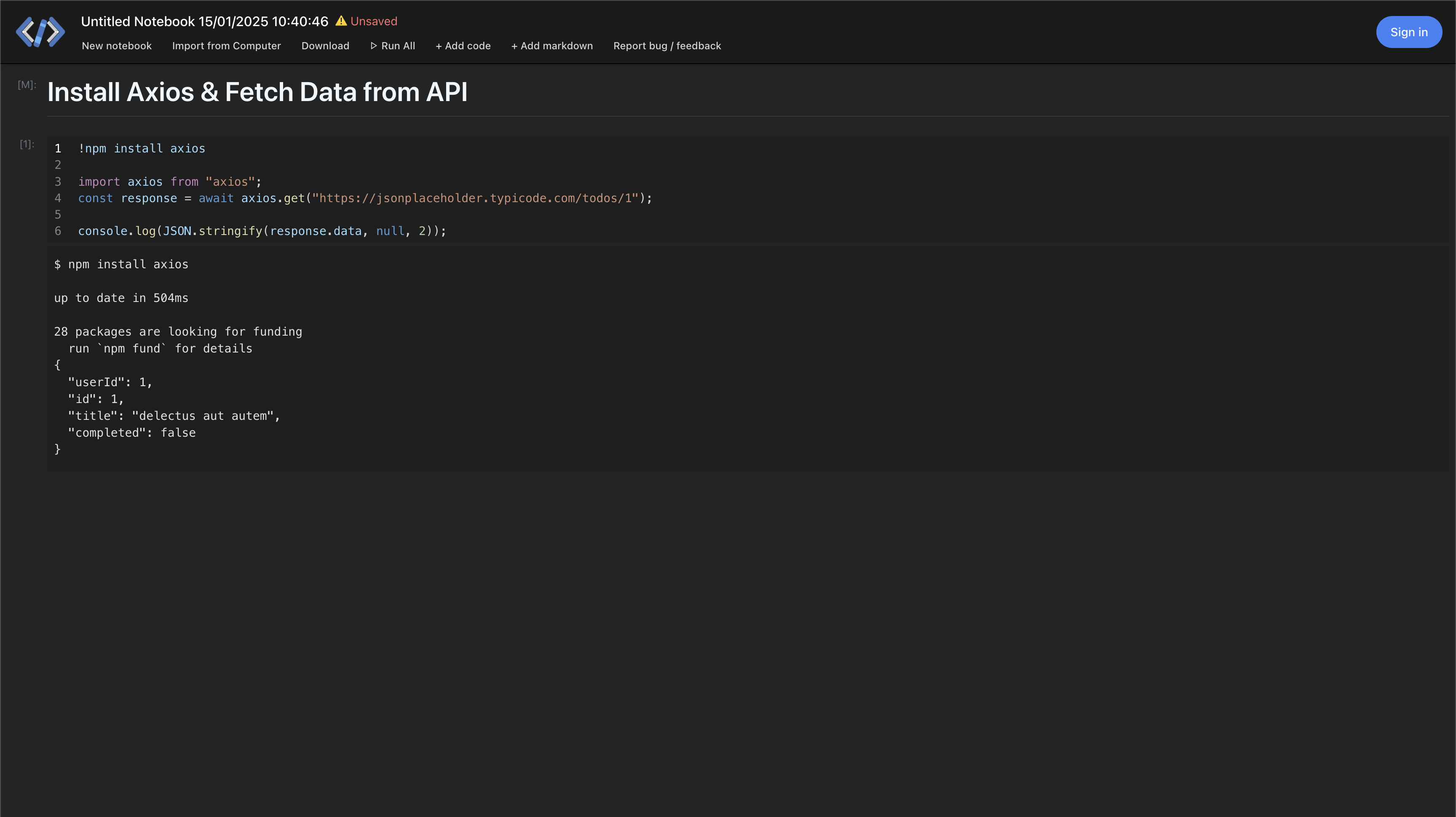The image size is (1456, 817).
Task: Click the console.log JSON.stringify line
Action: (x=262, y=231)
